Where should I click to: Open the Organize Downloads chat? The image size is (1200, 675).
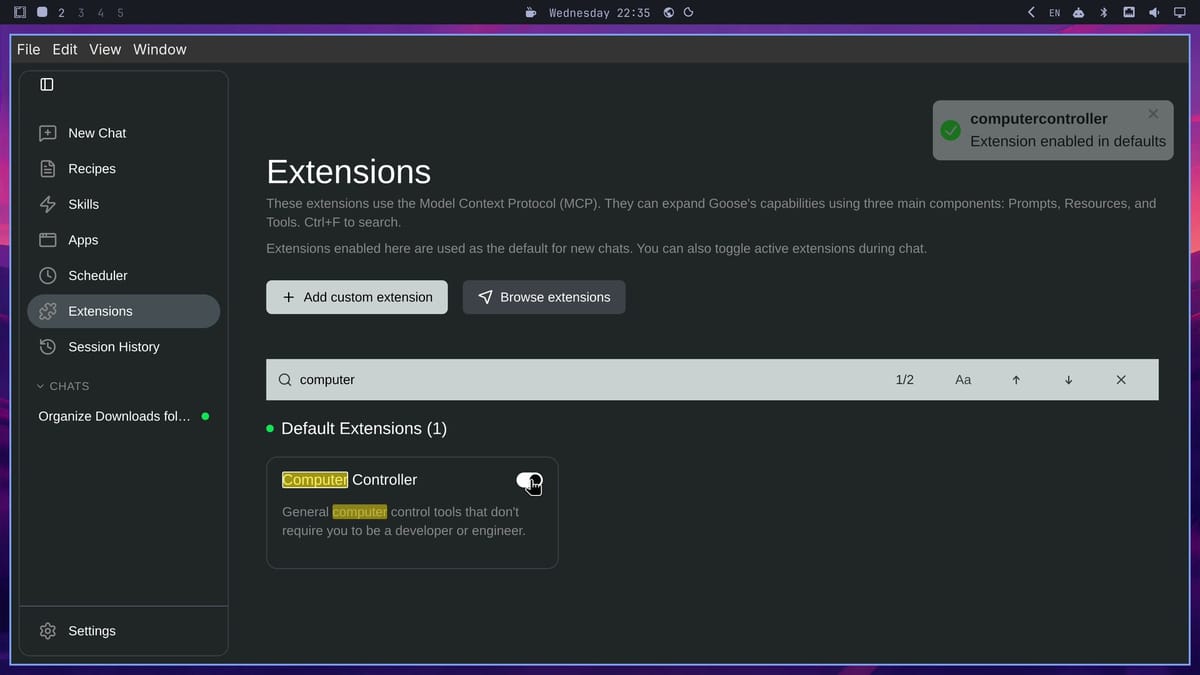[123, 416]
